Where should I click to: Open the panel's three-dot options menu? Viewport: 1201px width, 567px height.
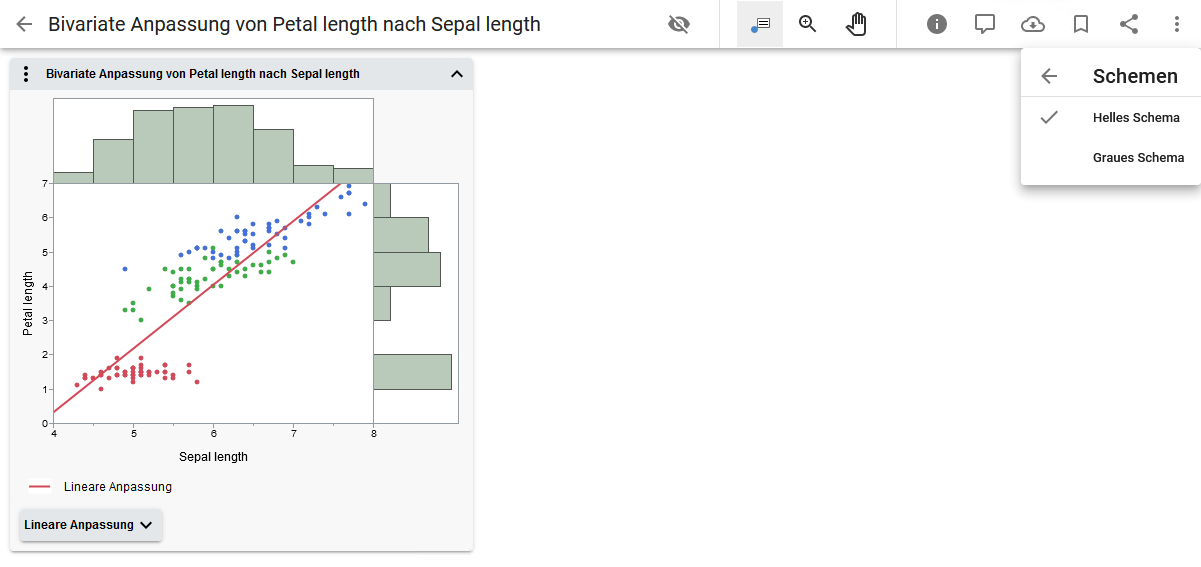26,74
